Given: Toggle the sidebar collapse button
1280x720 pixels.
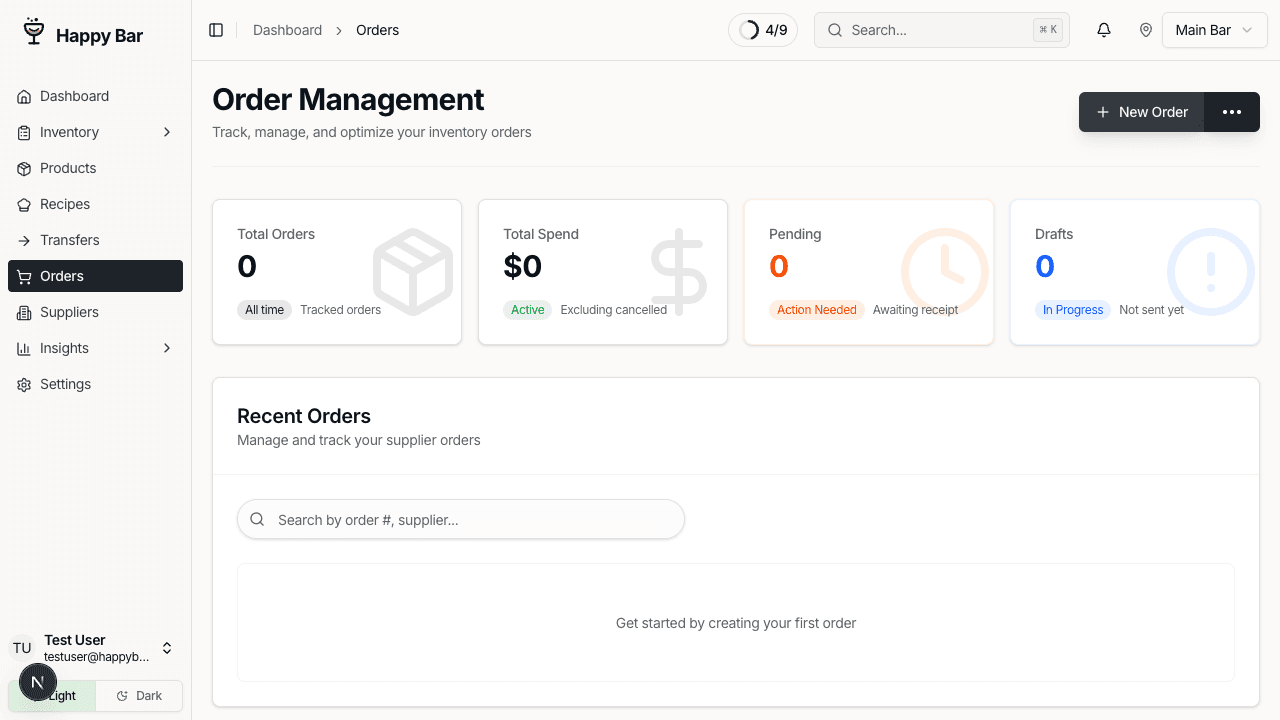Looking at the screenshot, I should [216, 30].
